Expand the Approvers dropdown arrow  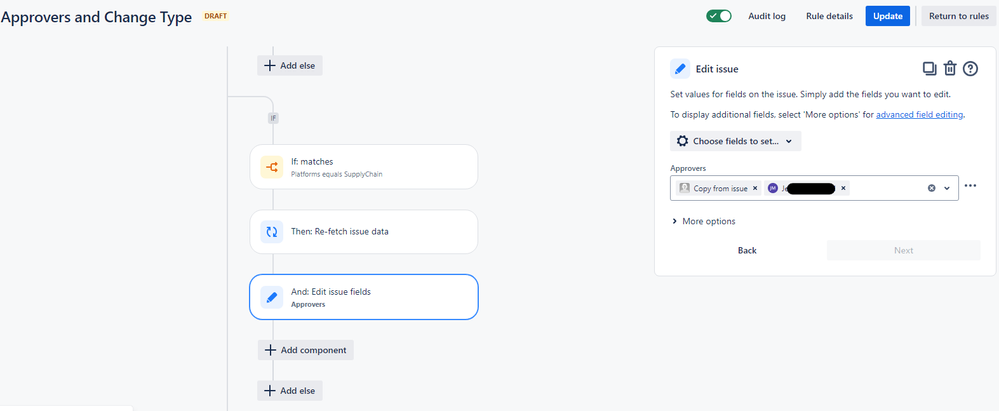pyautogui.click(x=947, y=188)
